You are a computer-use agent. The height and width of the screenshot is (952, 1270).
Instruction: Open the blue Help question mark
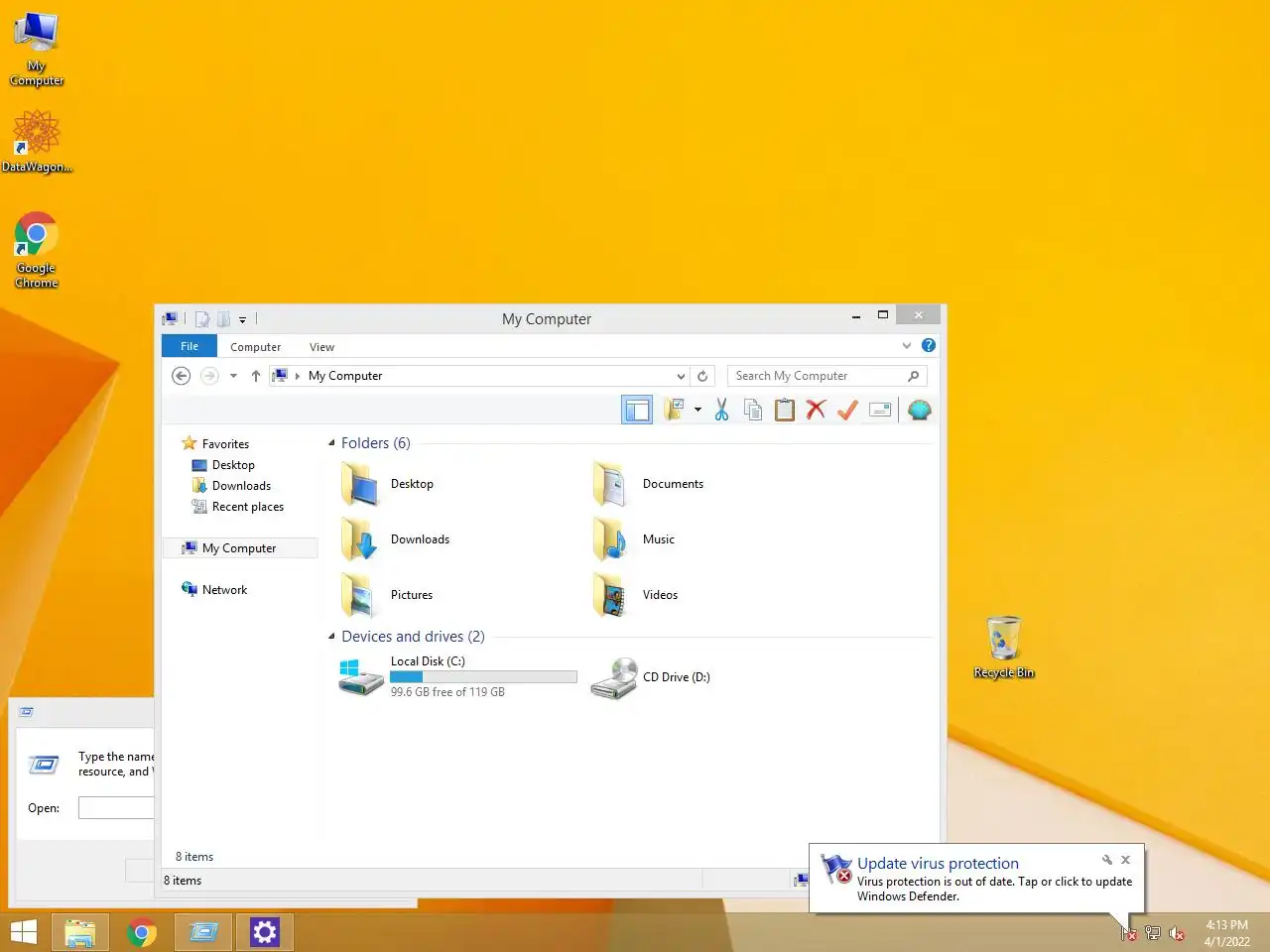929,345
